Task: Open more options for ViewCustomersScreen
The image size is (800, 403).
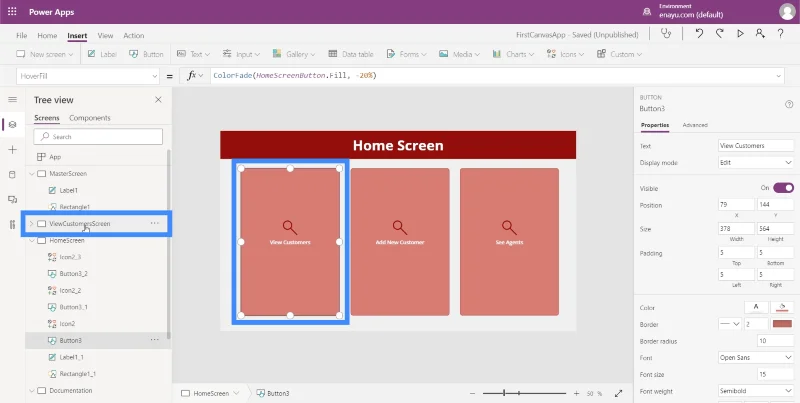Action: (x=155, y=223)
